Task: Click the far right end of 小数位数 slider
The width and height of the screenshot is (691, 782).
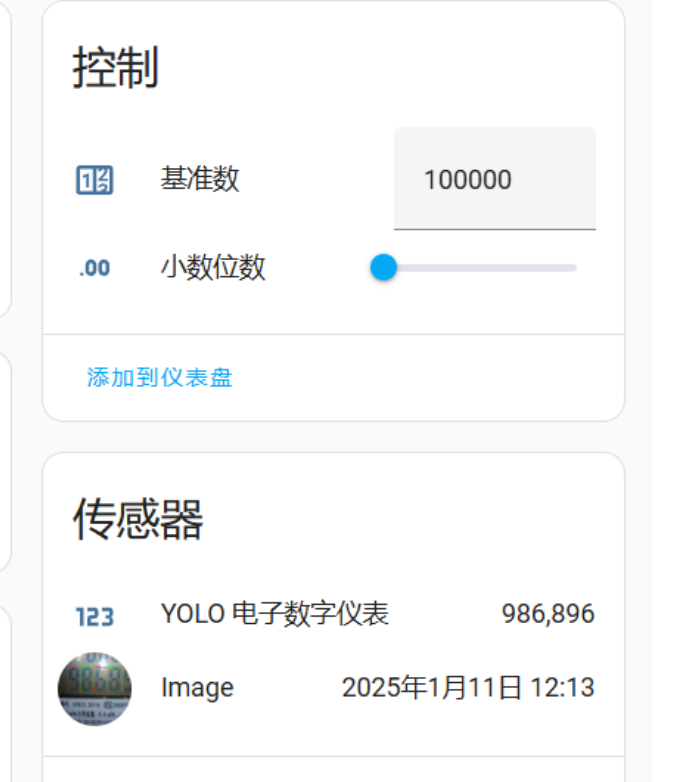Action: 574,268
